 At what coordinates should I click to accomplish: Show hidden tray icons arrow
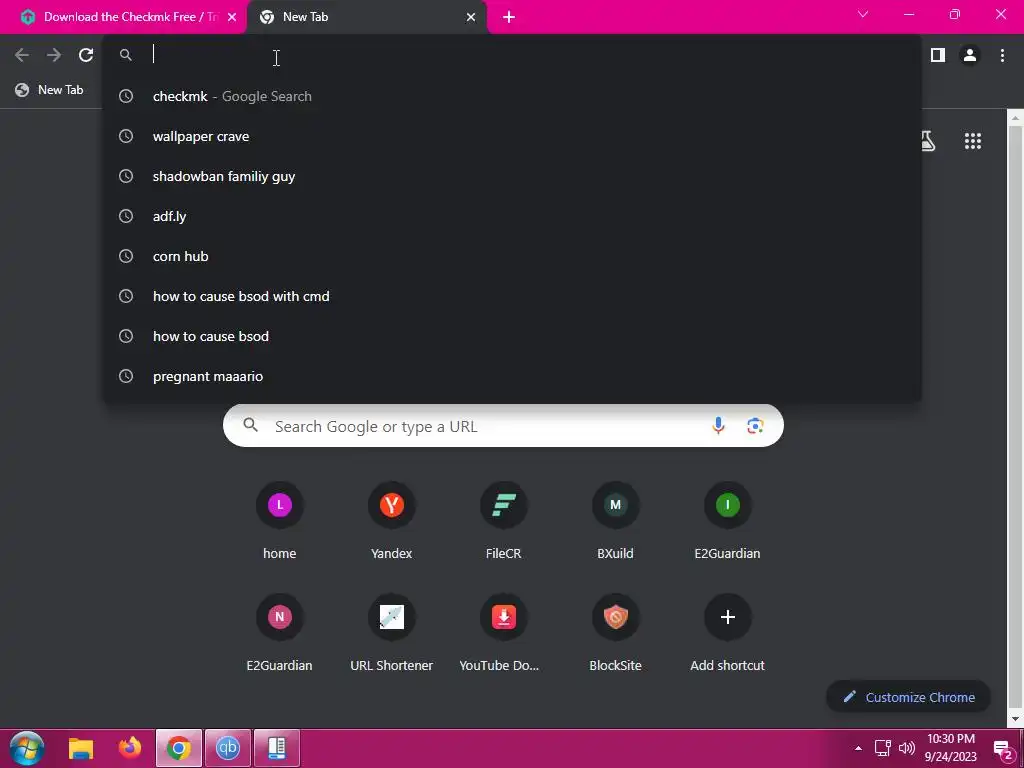point(858,748)
